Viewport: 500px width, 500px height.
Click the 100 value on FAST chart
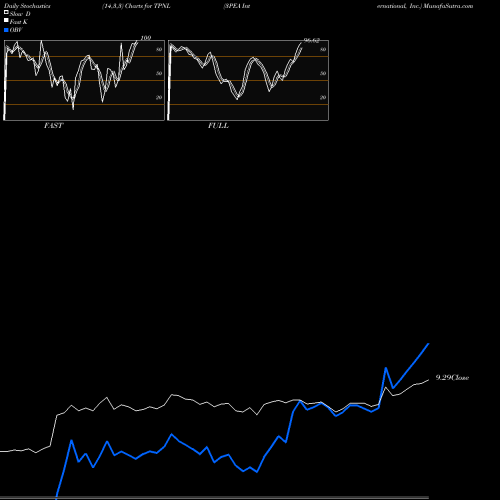click(146, 38)
